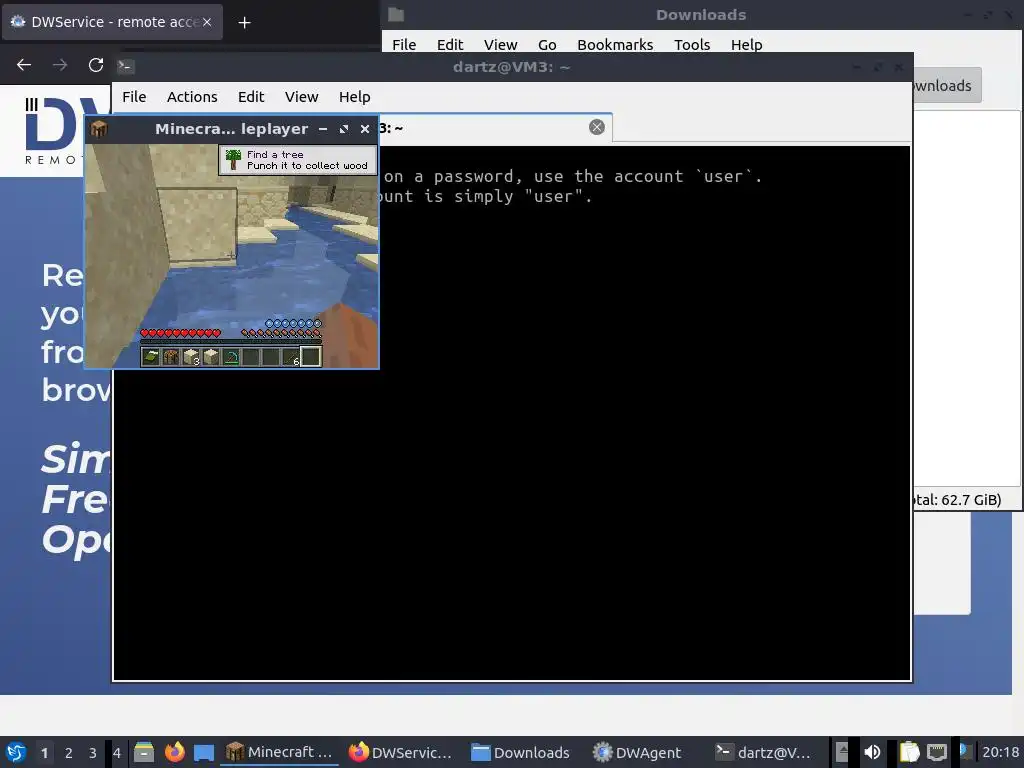Select the crafting table hotbar slot
Viewport: 1024px width, 768px height.
170,357
